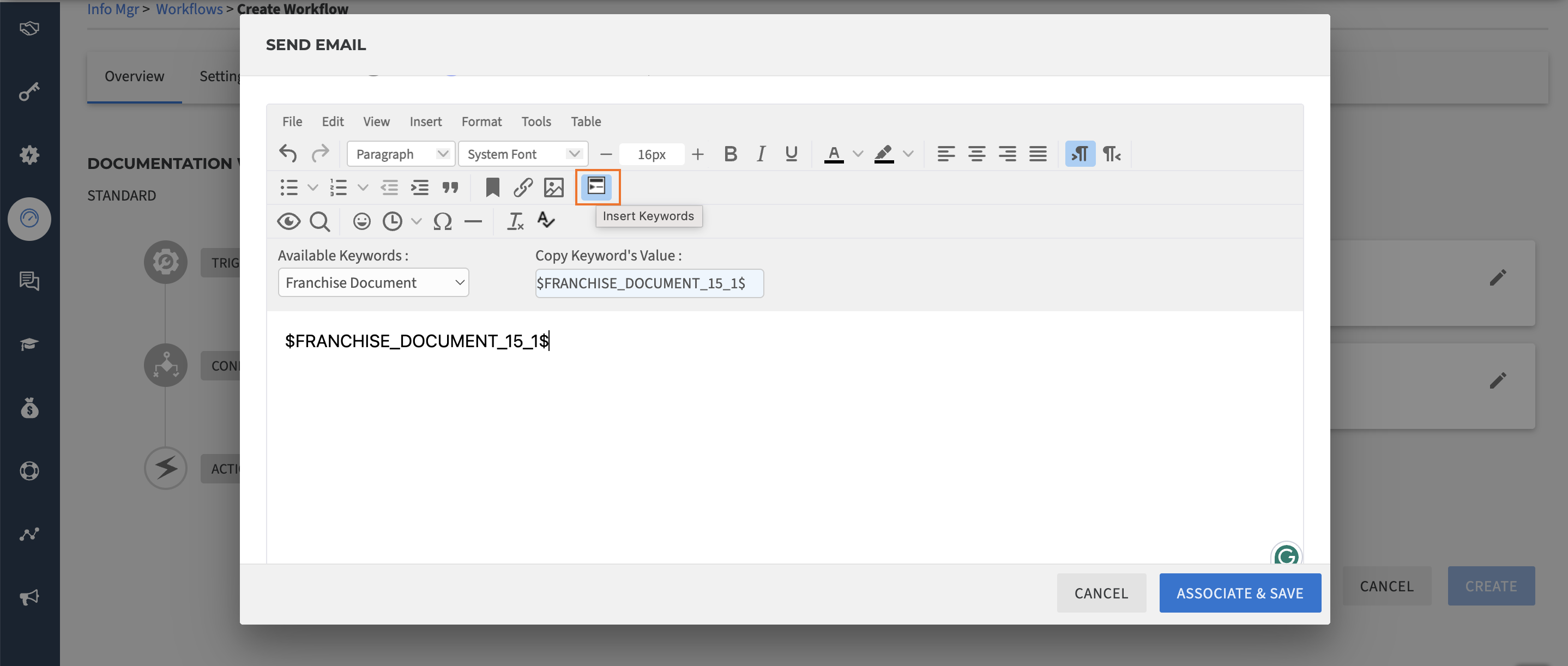This screenshot has height=666, width=1568.
Task: Insert an image into the email
Action: 553,187
